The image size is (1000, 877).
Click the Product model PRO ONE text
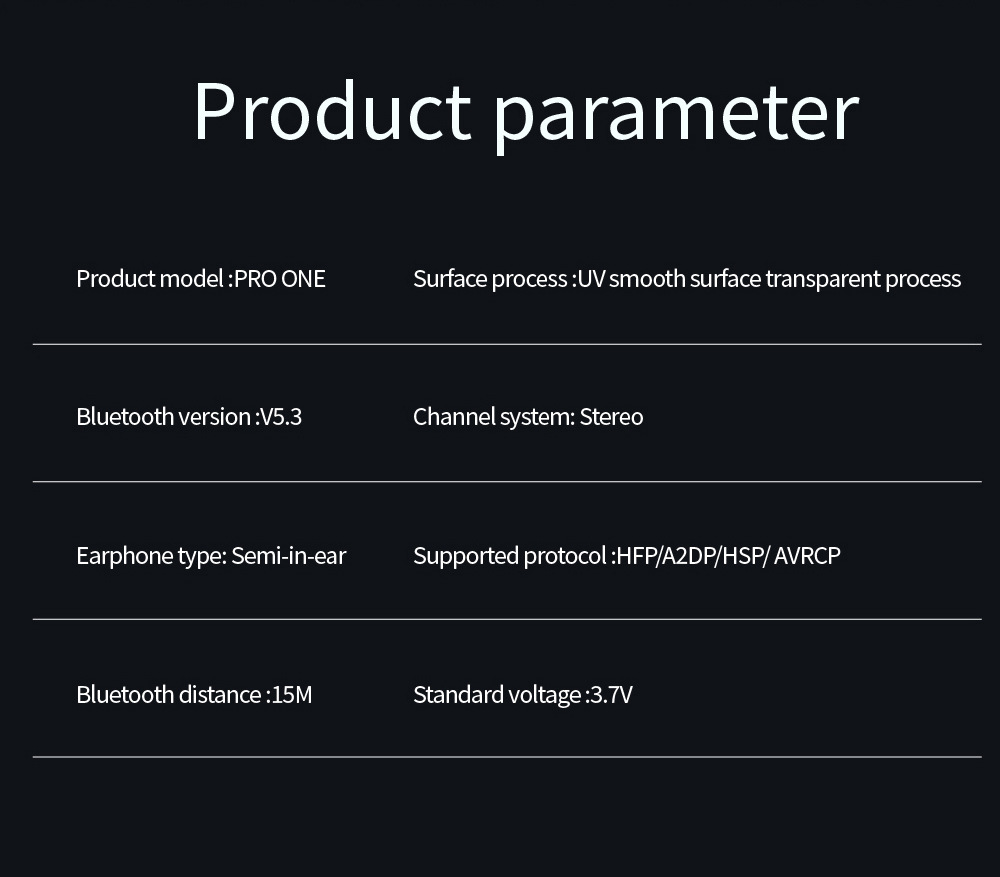point(200,278)
